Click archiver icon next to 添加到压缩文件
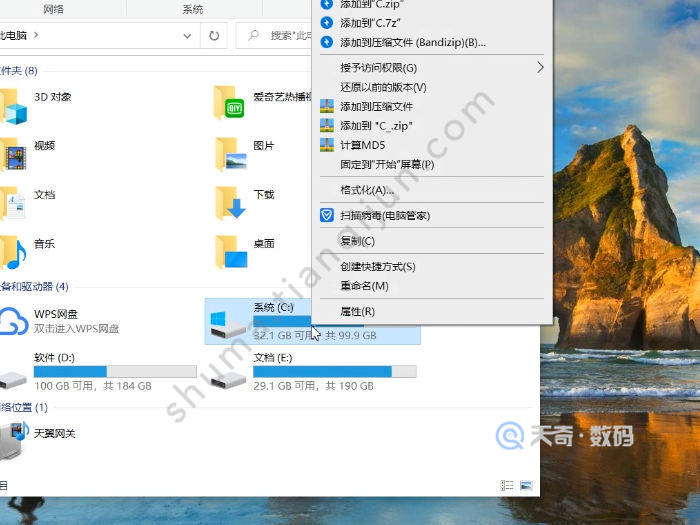The image size is (700, 525). [327, 106]
